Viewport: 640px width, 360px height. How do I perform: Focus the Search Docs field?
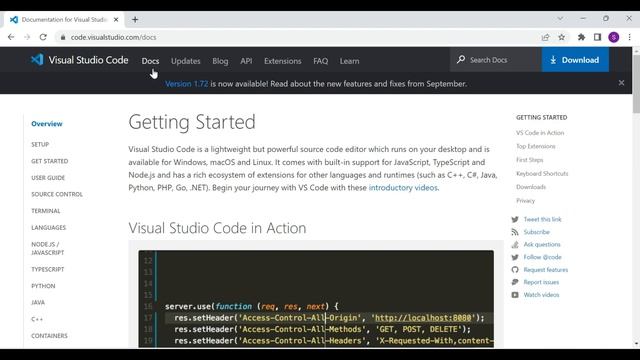(x=496, y=60)
